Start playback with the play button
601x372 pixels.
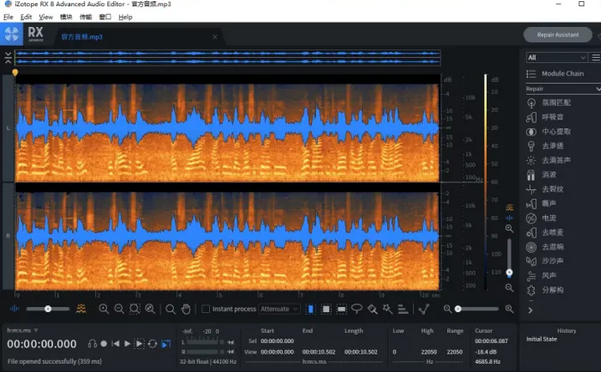(127, 344)
